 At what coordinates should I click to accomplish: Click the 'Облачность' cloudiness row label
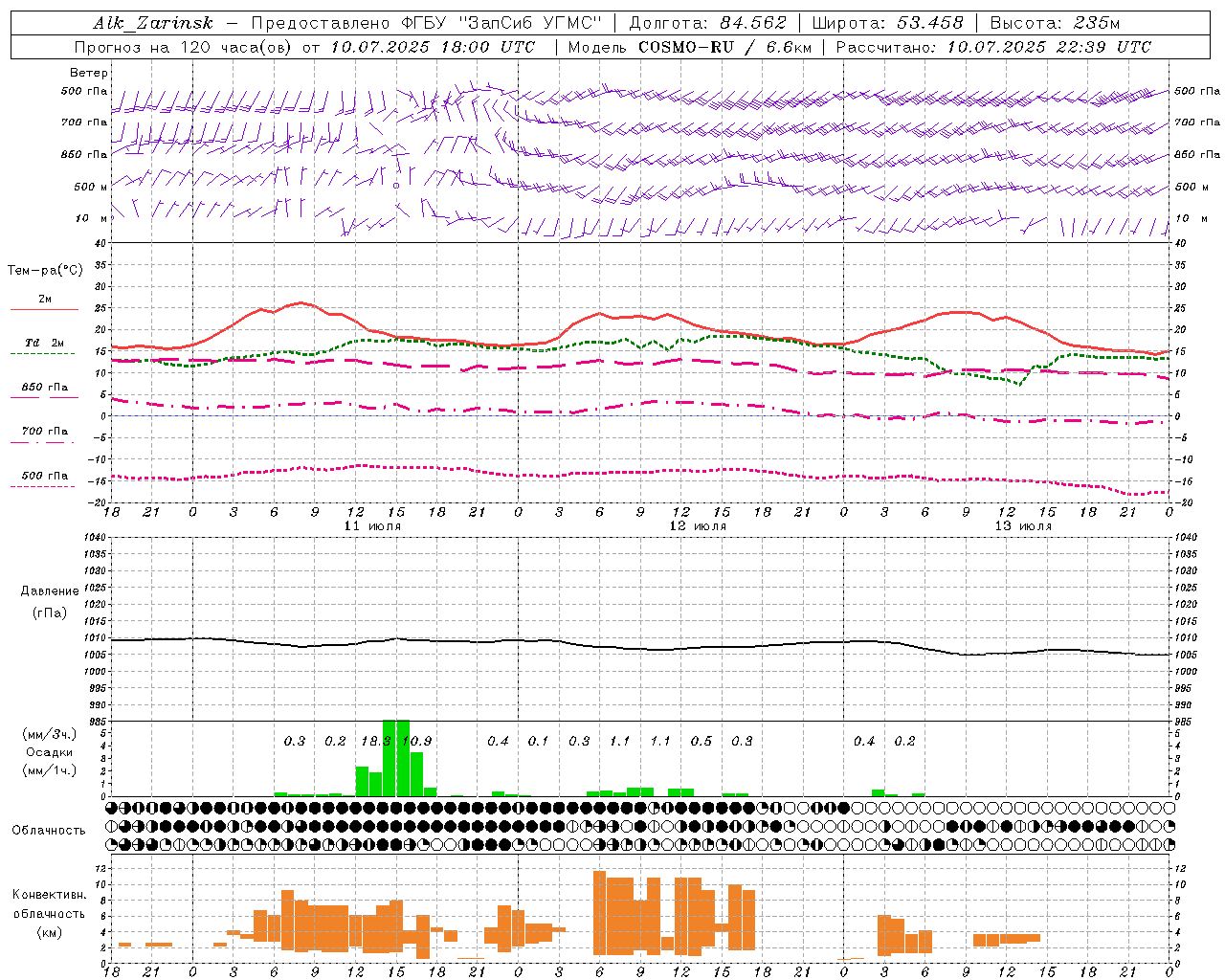(x=49, y=831)
